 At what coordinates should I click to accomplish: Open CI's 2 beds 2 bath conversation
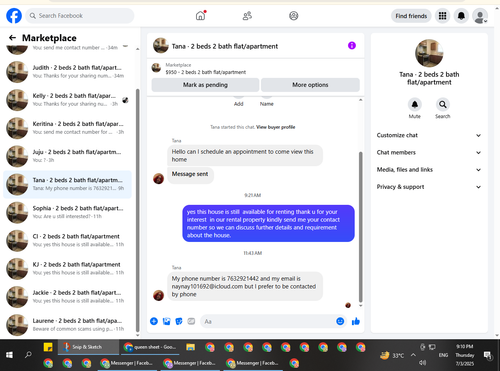pyautogui.click(x=67, y=240)
